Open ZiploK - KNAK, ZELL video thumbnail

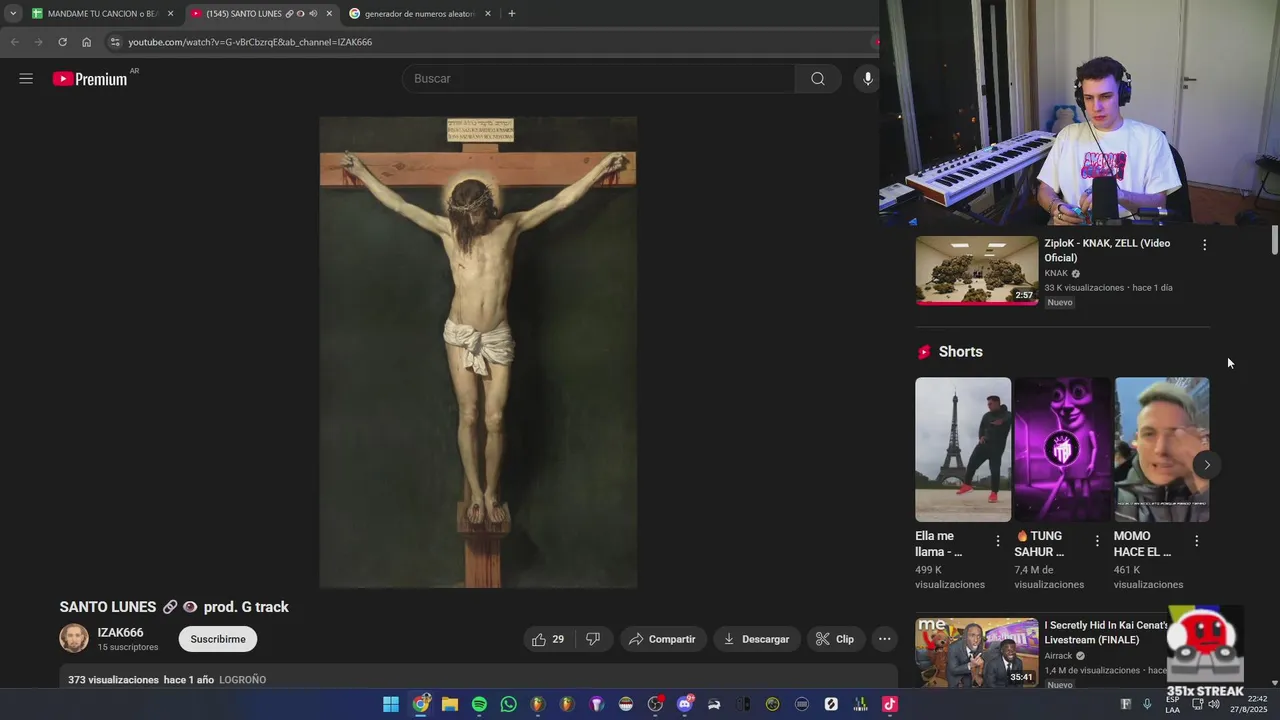[977, 270]
